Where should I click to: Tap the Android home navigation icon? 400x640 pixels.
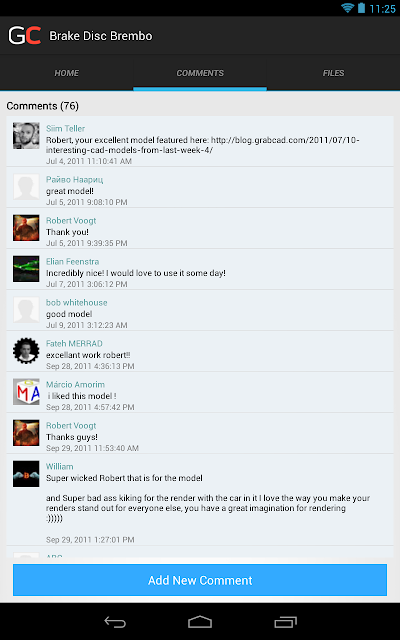(200, 622)
